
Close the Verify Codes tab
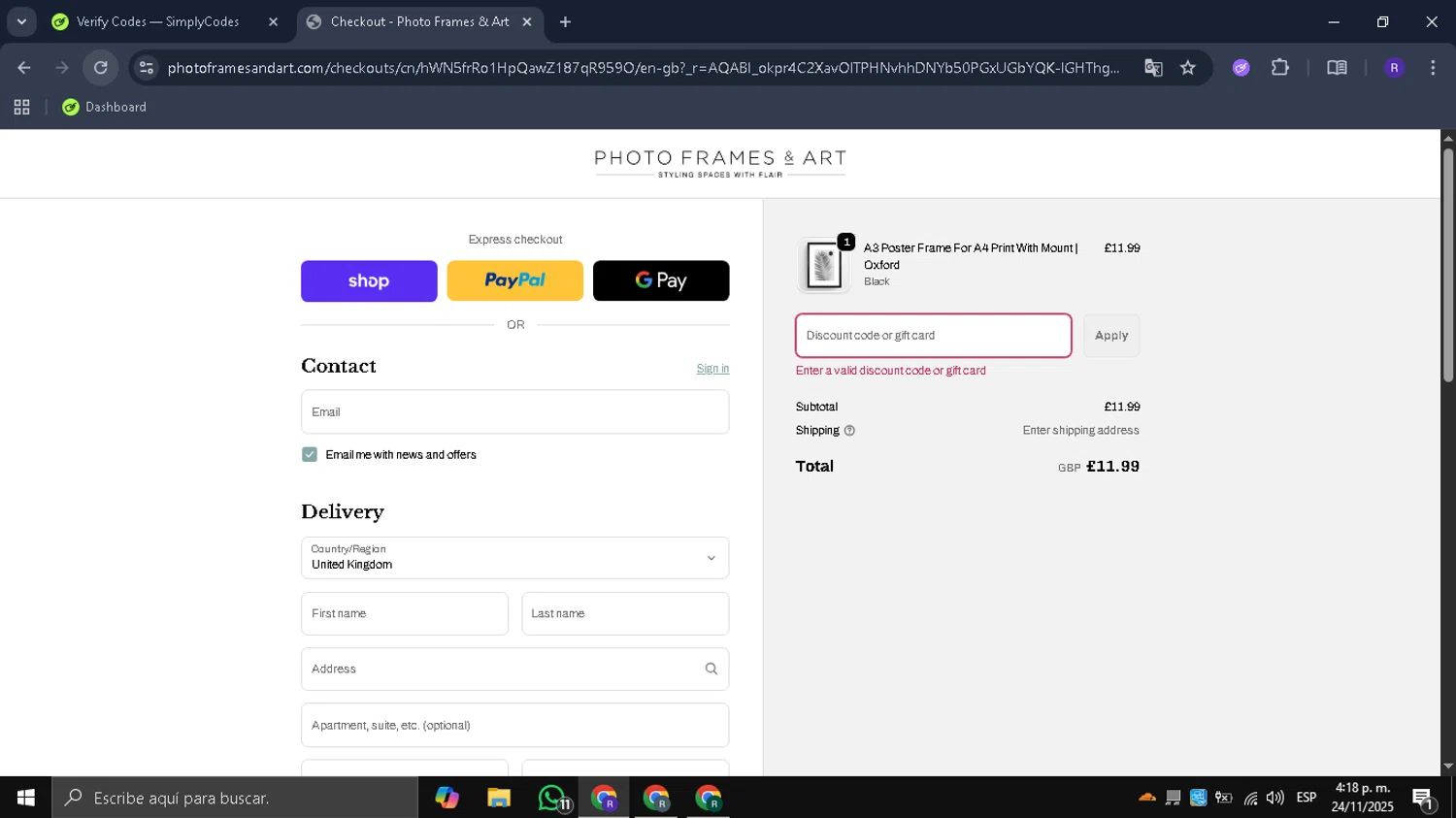[273, 21]
